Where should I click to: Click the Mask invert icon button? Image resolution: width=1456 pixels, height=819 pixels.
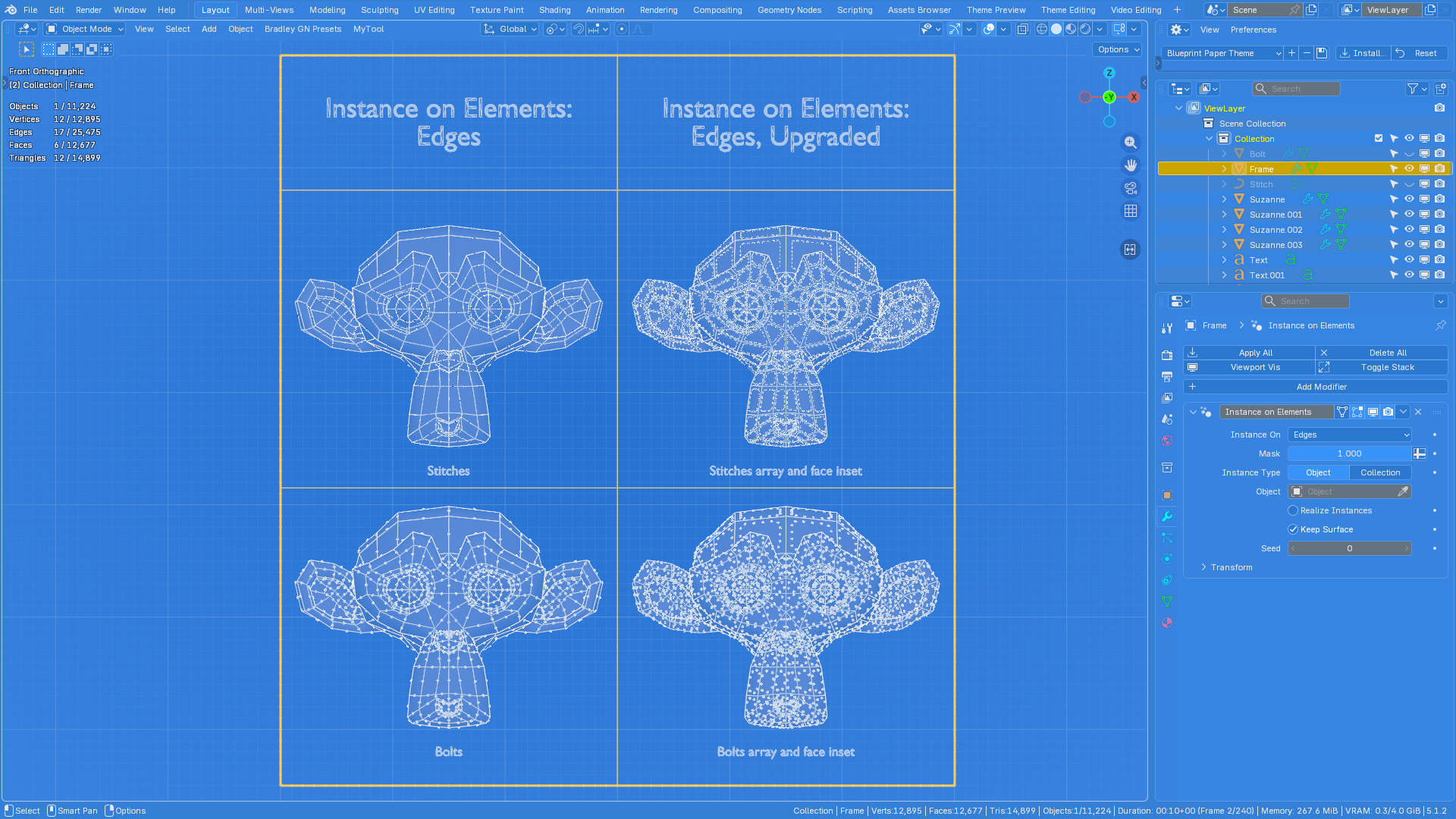click(1420, 453)
